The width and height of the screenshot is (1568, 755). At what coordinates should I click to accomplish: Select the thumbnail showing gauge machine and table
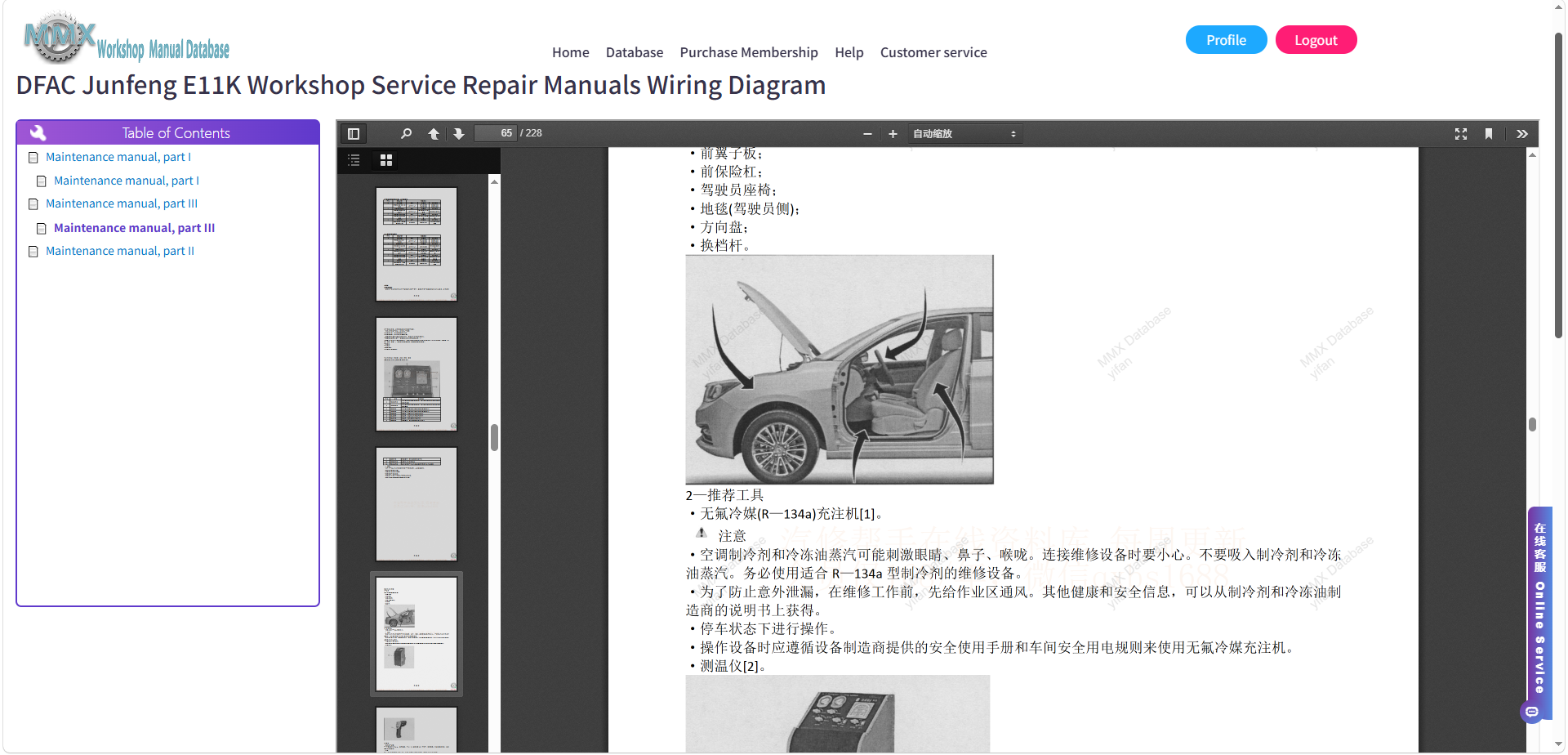point(416,374)
